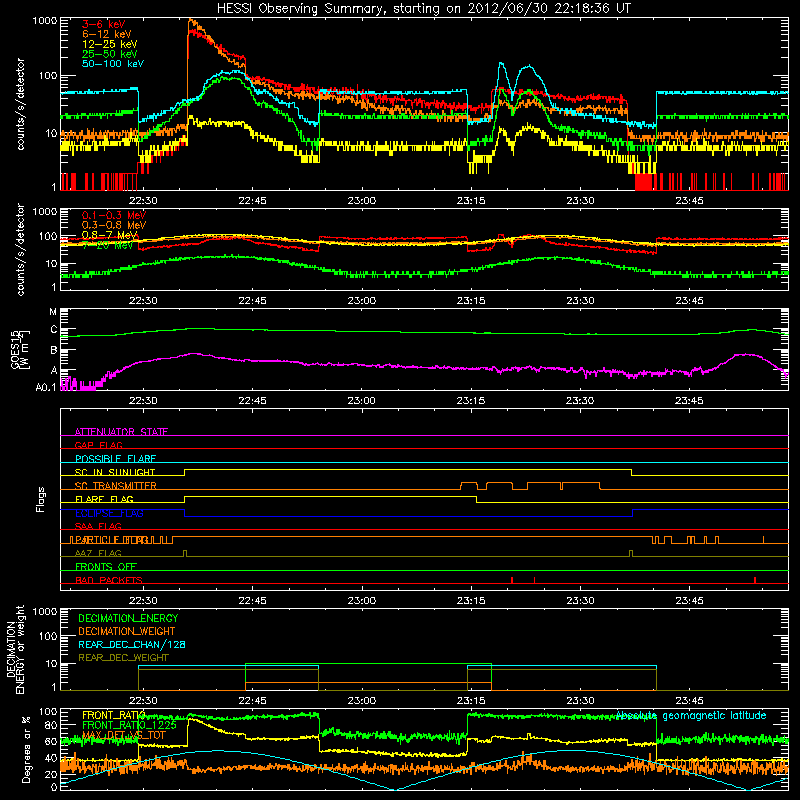Select the GAP_FLAG label
The width and height of the screenshot is (800, 800).
98,445
